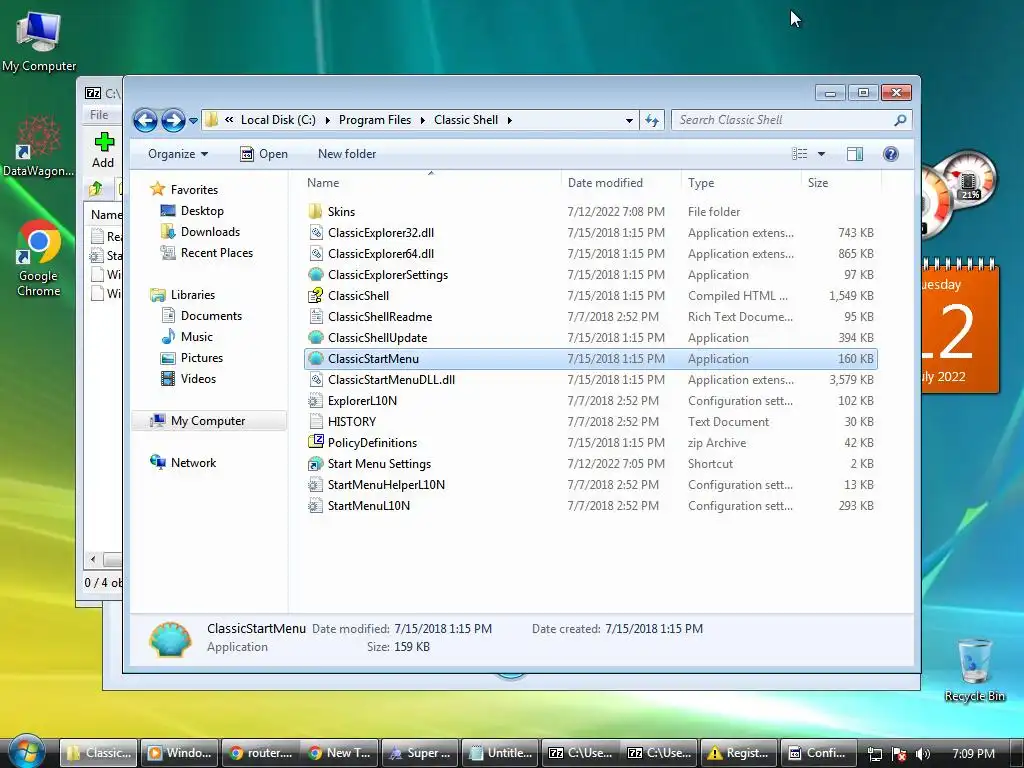Select the Start Menu Settings shortcut icon

pos(315,464)
